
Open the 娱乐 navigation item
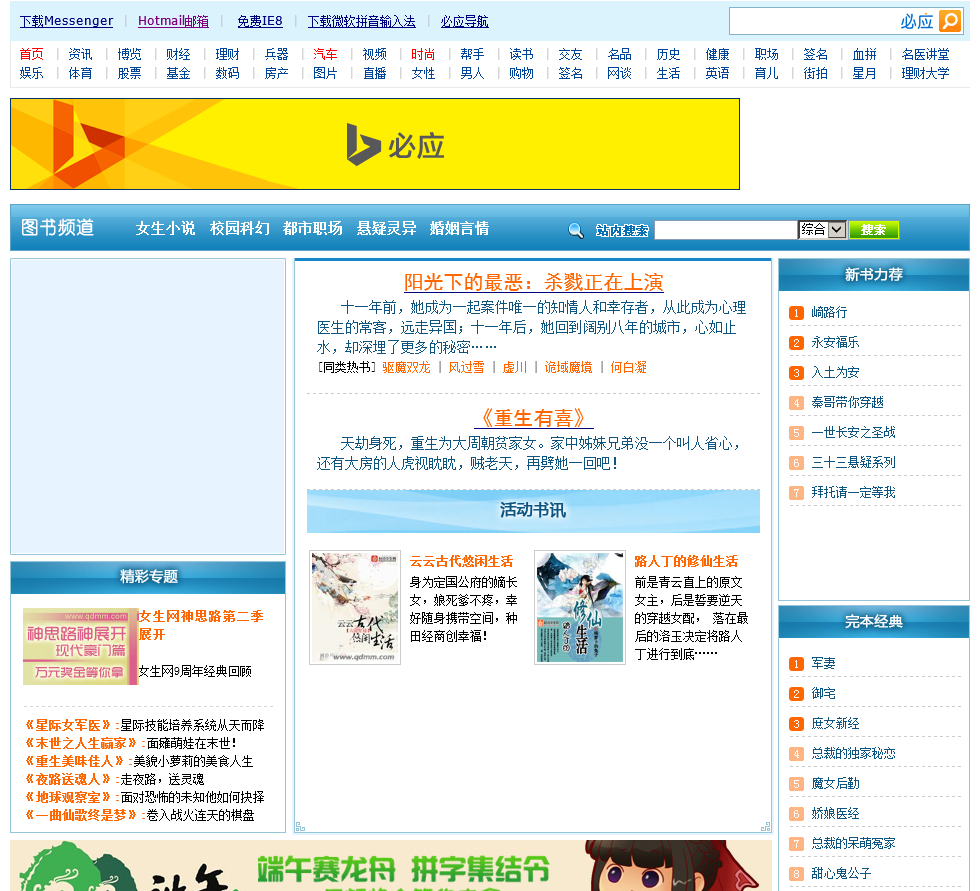(31, 73)
